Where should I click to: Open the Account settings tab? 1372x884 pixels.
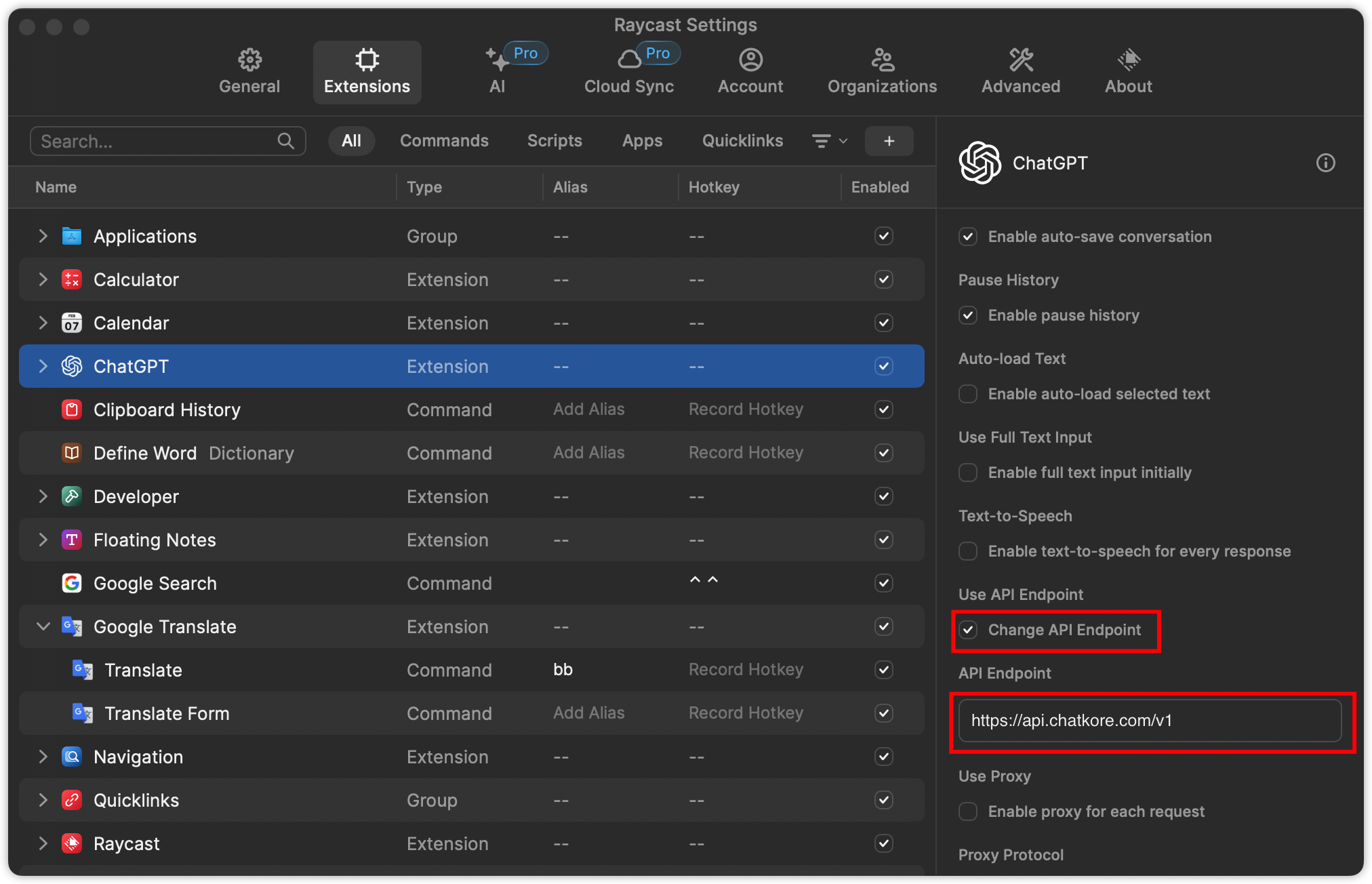750,71
